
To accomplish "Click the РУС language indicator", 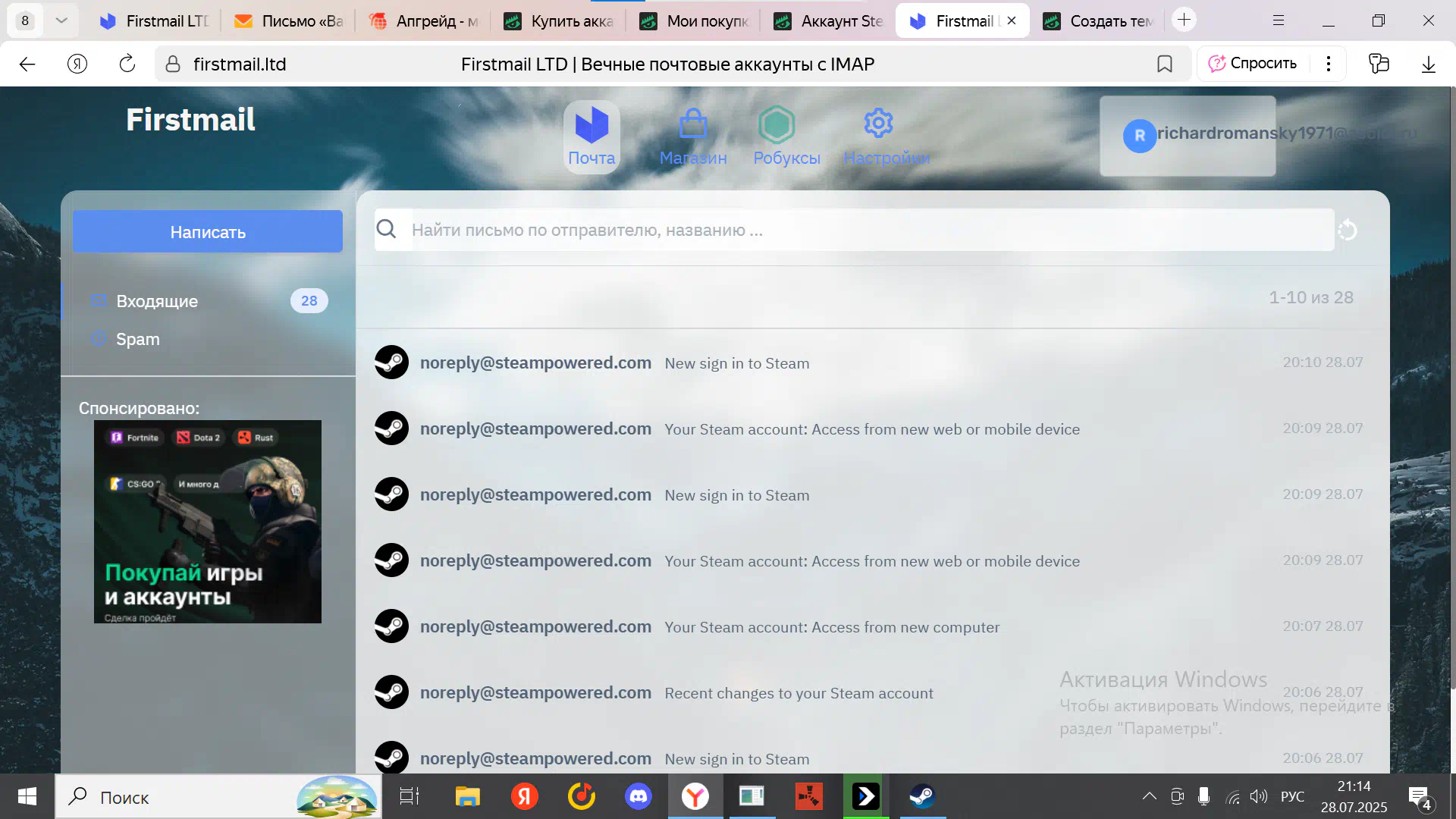I will coord(1292,796).
